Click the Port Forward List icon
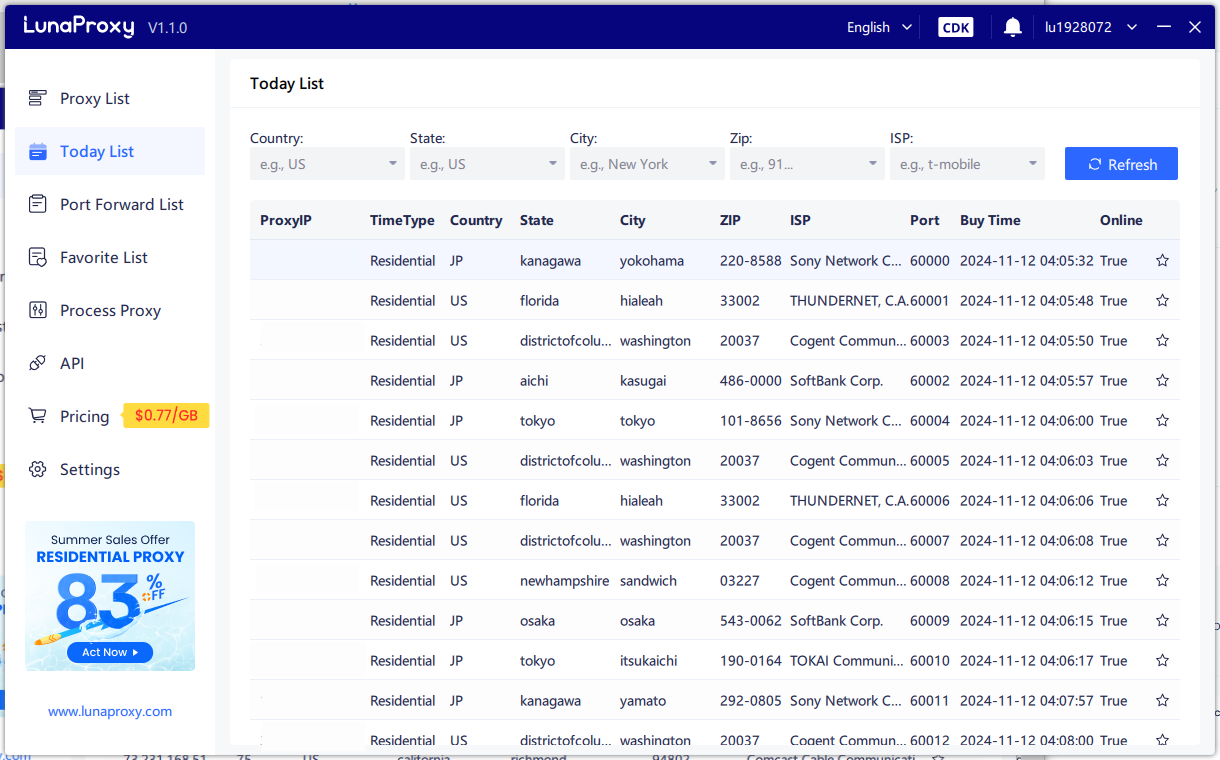 coord(38,204)
